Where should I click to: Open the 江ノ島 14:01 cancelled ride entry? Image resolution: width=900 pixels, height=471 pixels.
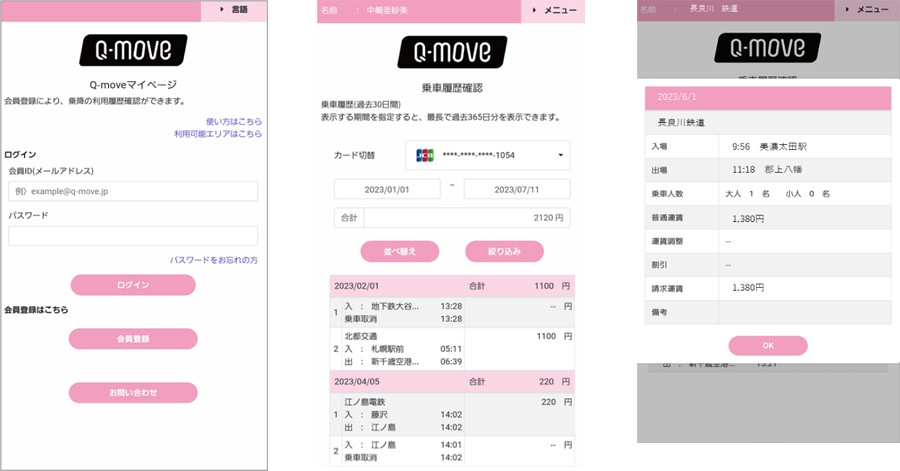point(452,451)
